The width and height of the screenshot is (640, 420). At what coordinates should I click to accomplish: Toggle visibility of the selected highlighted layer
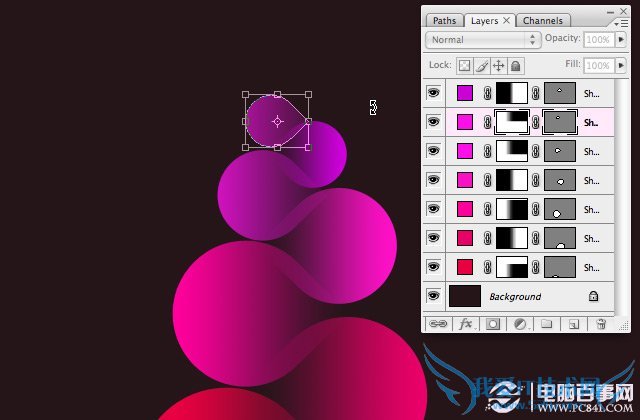click(x=433, y=122)
